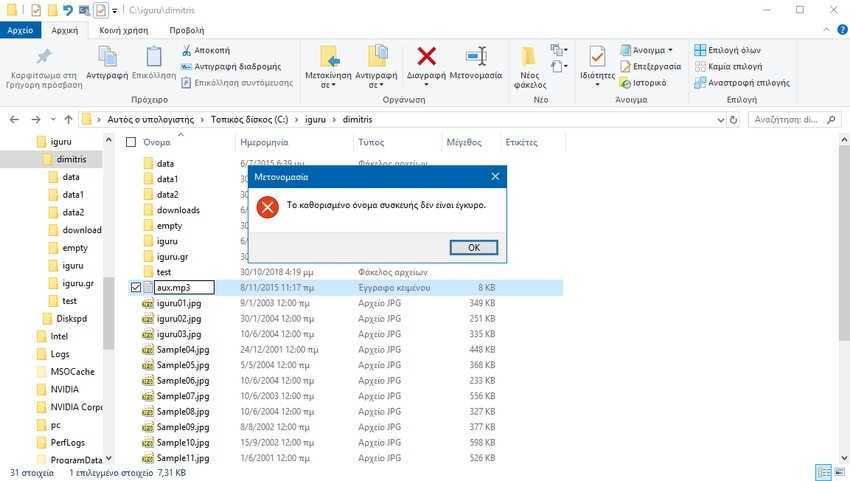This screenshot has width=850, height=481.
Task: Switch to the Κοινή χρήση tab
Action: pyautogui.click(x=124, y=30)
